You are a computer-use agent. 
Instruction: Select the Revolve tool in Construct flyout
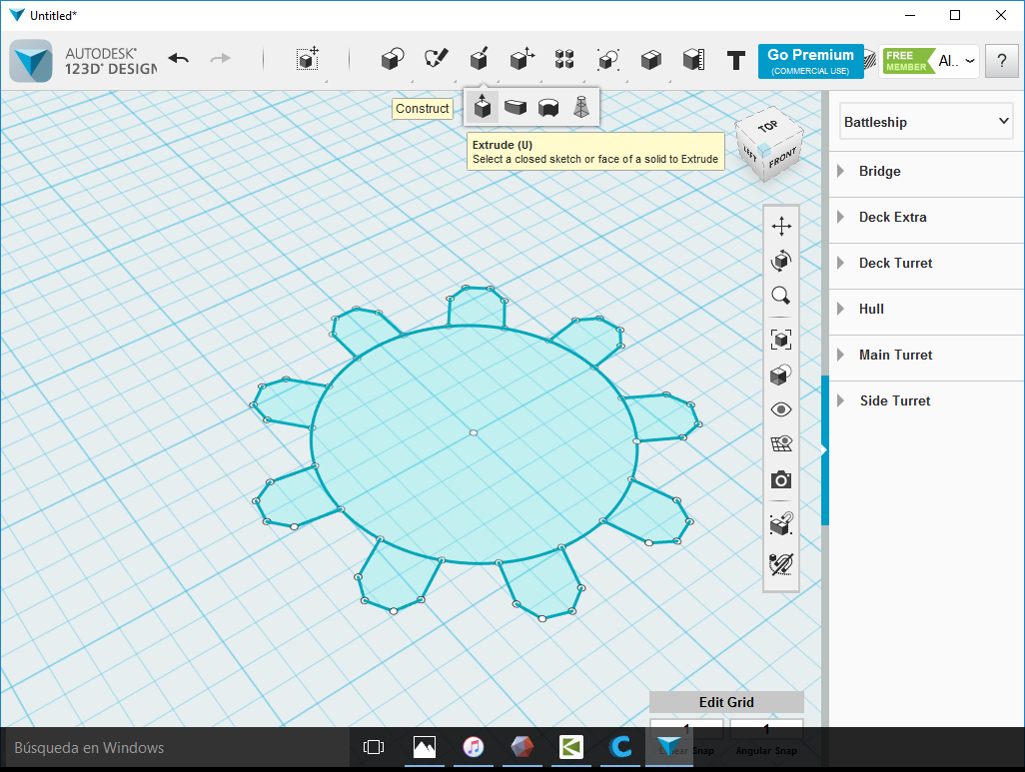click(x=548, y=107)
